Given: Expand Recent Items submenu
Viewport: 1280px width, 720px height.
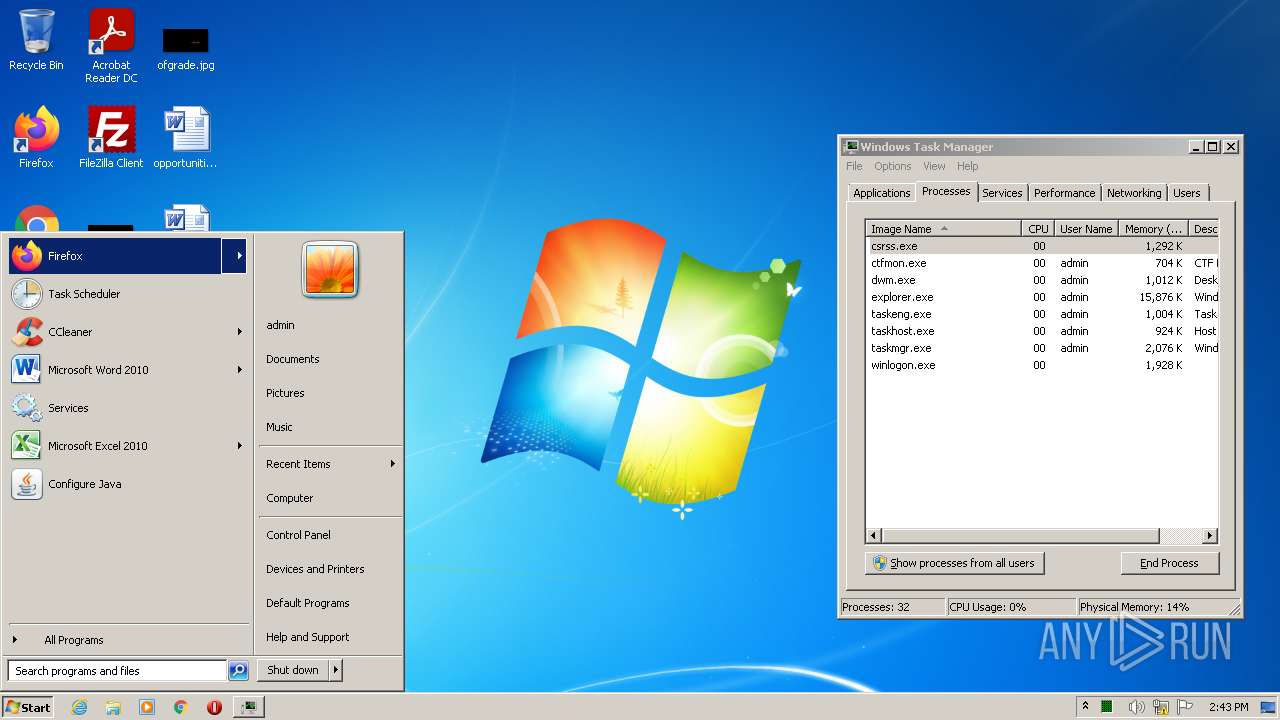Looking at the screenshot, I should point(330,464).
